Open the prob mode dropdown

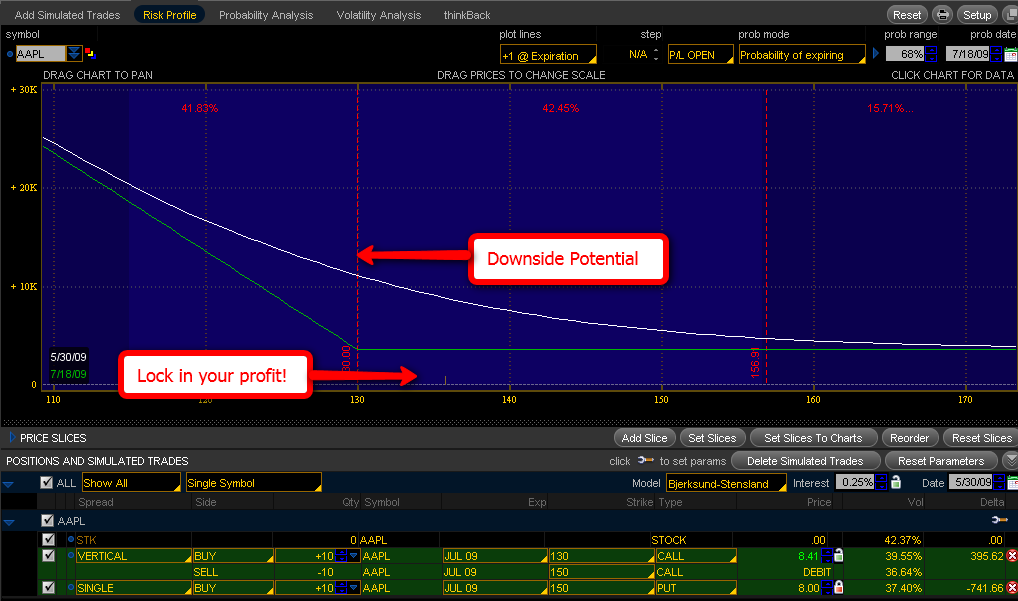click(x=801, y=55)
